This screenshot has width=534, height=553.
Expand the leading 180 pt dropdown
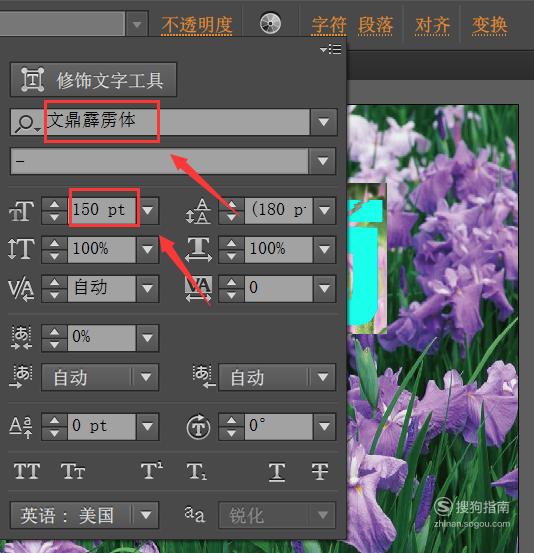[324, 211]
